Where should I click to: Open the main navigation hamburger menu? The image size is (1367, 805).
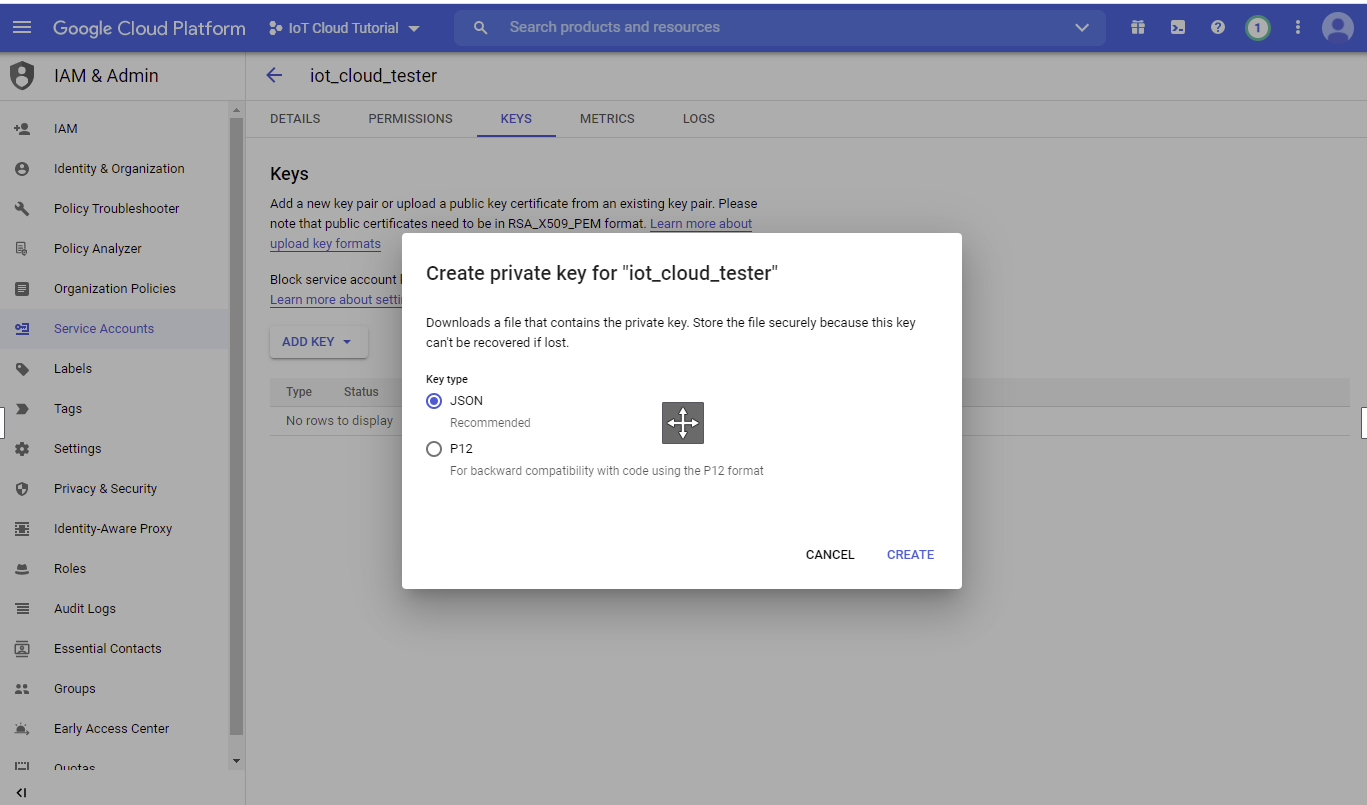[22, 28]
